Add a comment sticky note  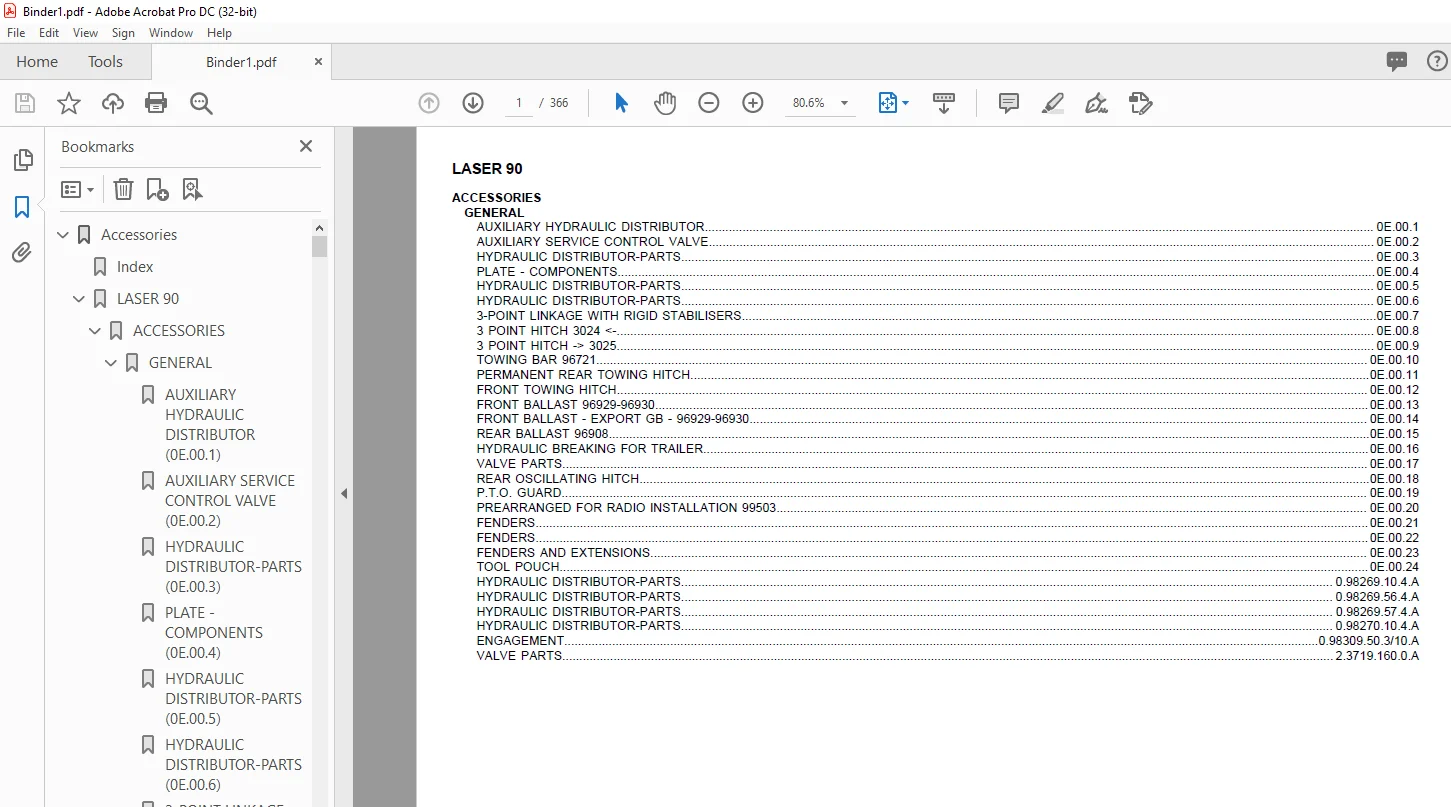pos(1009,103)
